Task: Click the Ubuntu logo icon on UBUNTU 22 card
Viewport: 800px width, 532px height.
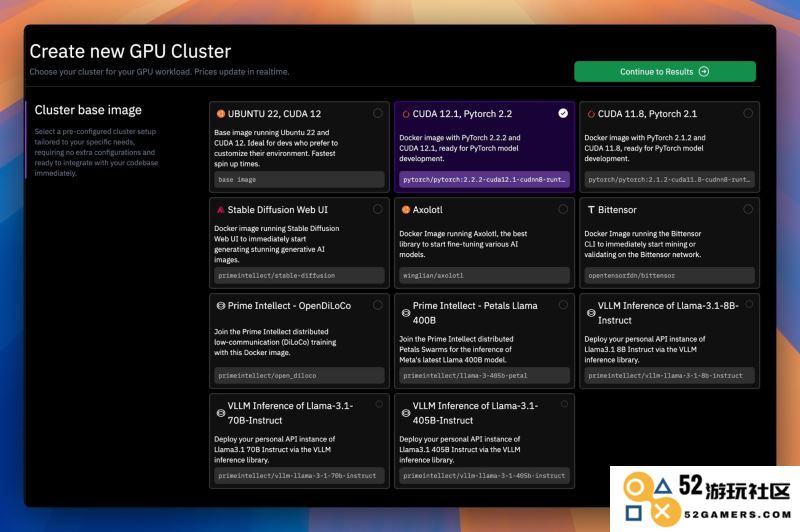Action: (x=221, y=114)
